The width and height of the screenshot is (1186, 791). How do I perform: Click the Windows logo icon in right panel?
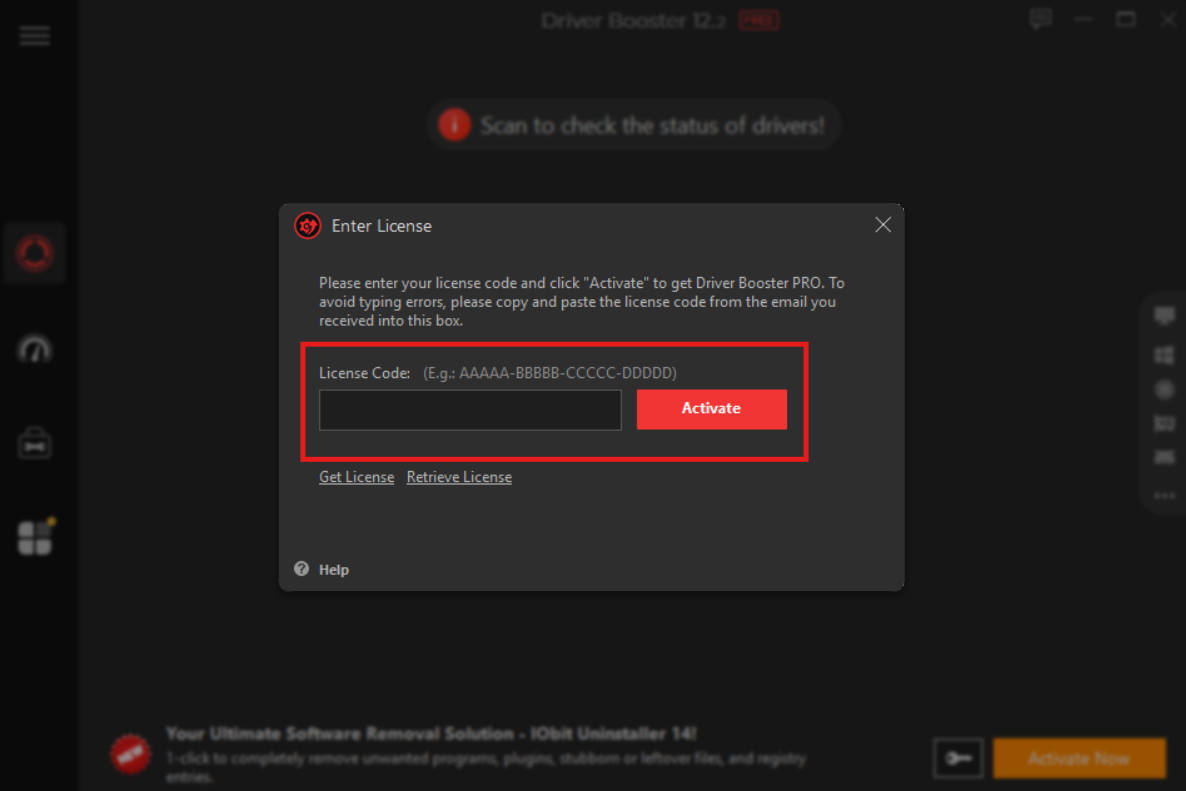1164,355
